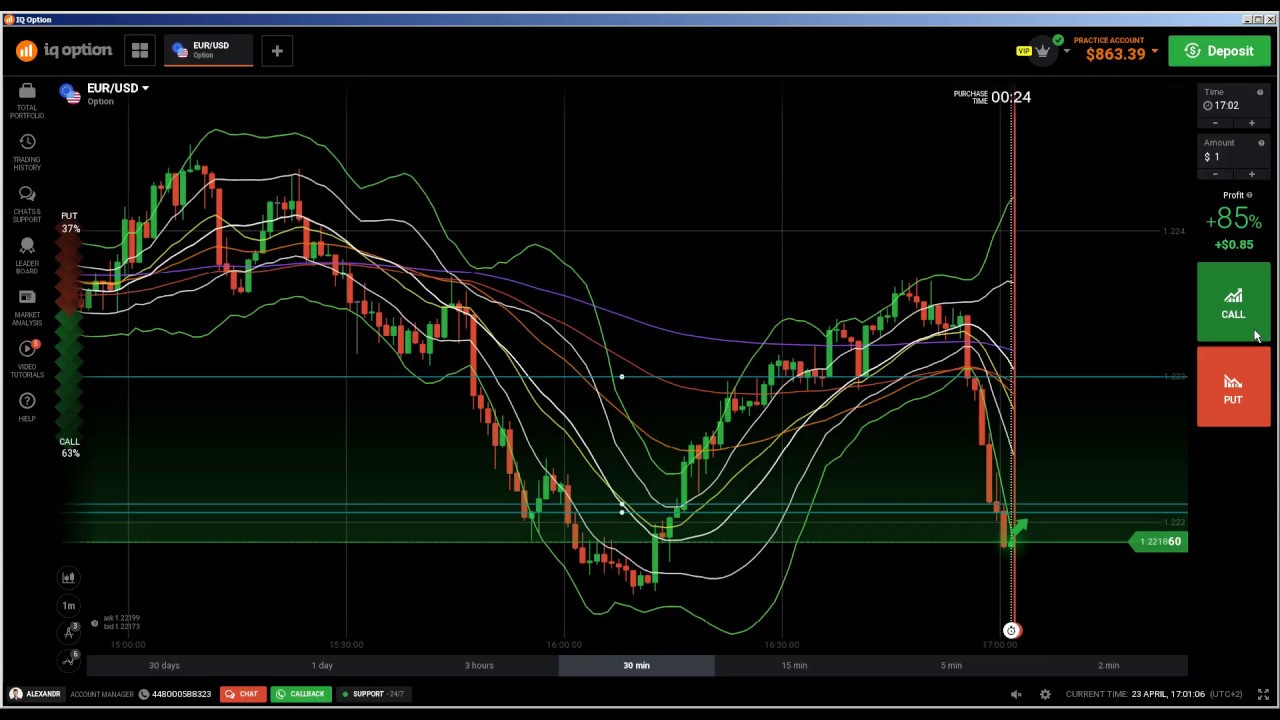Increase trade amount with plus
The width and height of the screenshot is (1280, 720).
[x=1251, y=174]
